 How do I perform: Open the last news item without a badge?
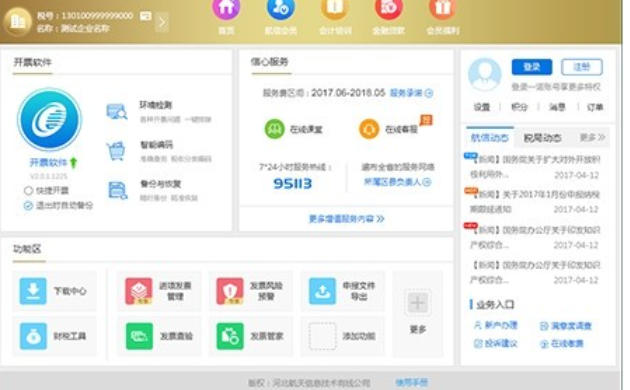coord(536,272)
